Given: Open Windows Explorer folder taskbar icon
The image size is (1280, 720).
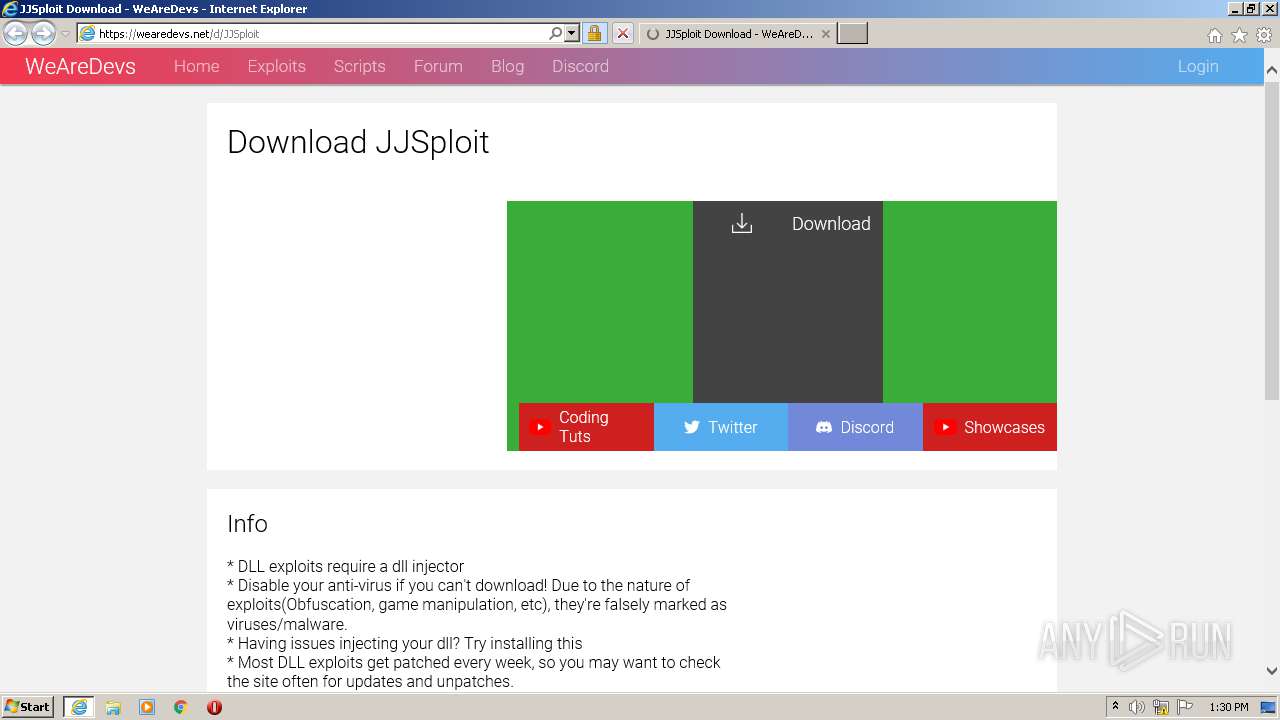Looking at the screenshot, I should (113, 707).
